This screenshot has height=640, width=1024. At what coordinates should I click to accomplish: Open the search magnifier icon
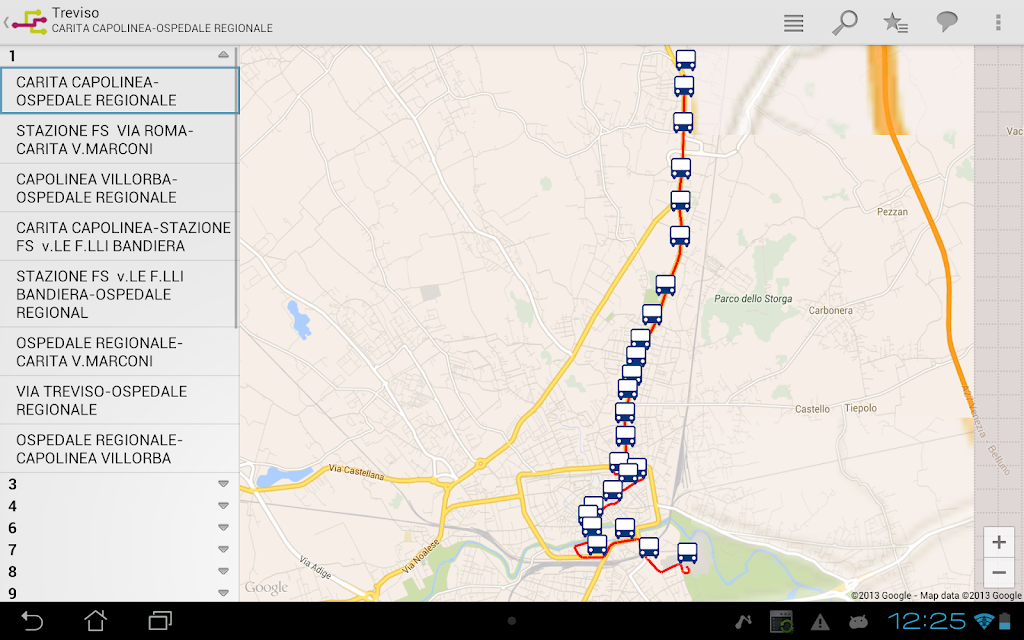pos(844,23)
